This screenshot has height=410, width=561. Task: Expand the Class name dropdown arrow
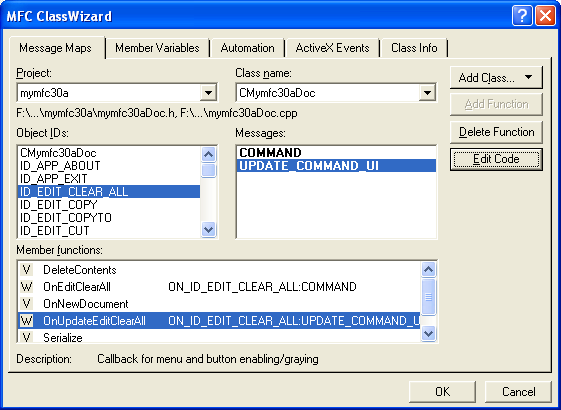(x=427, y=93)
